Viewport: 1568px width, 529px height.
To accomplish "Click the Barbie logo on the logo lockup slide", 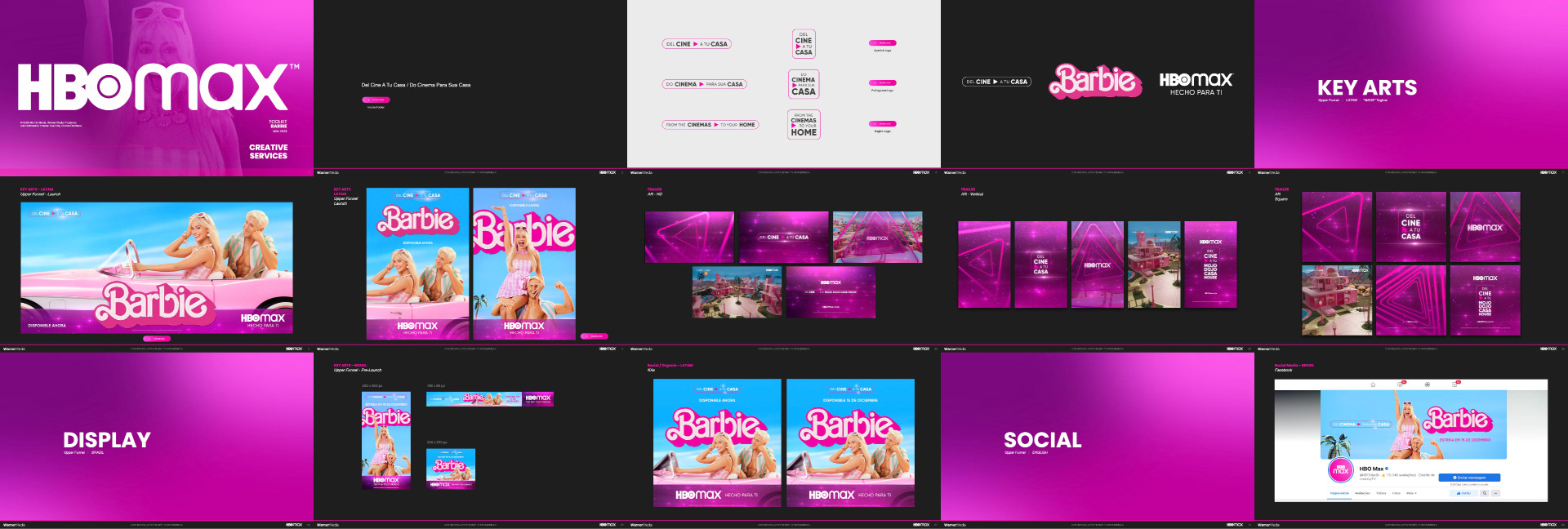I will 1095,81.
